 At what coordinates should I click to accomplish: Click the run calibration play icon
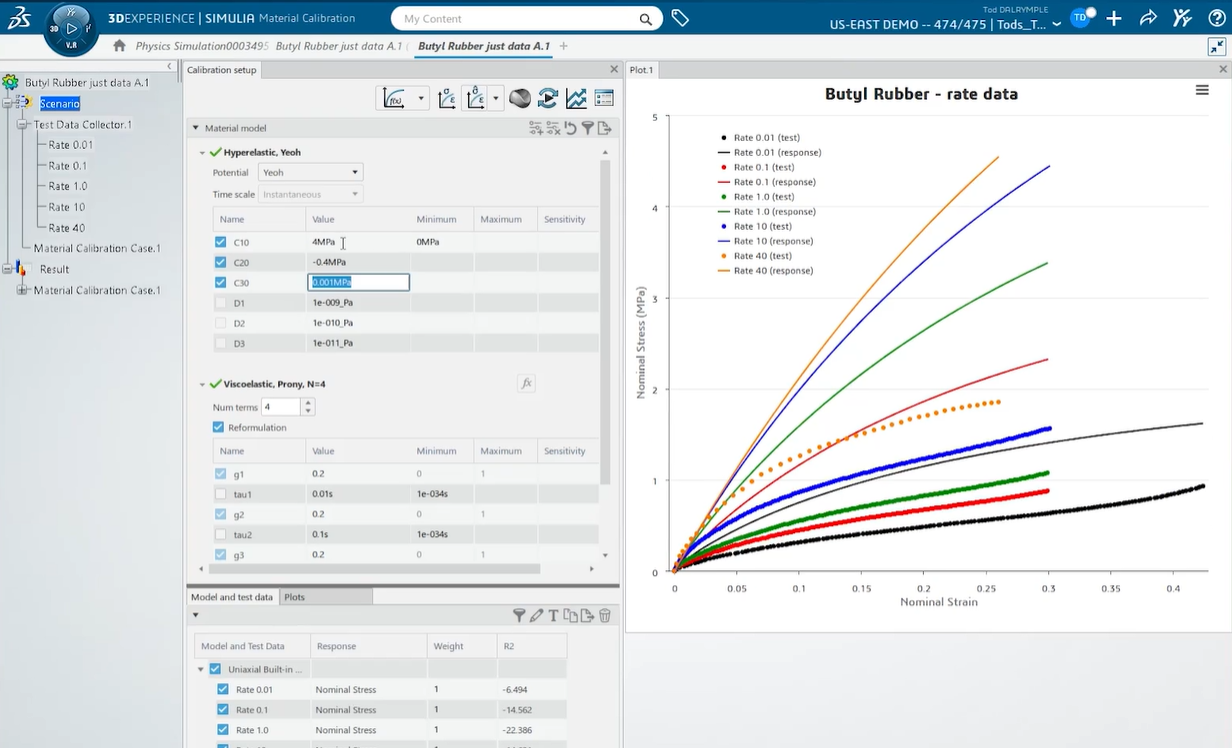click(x=547, y=98)
